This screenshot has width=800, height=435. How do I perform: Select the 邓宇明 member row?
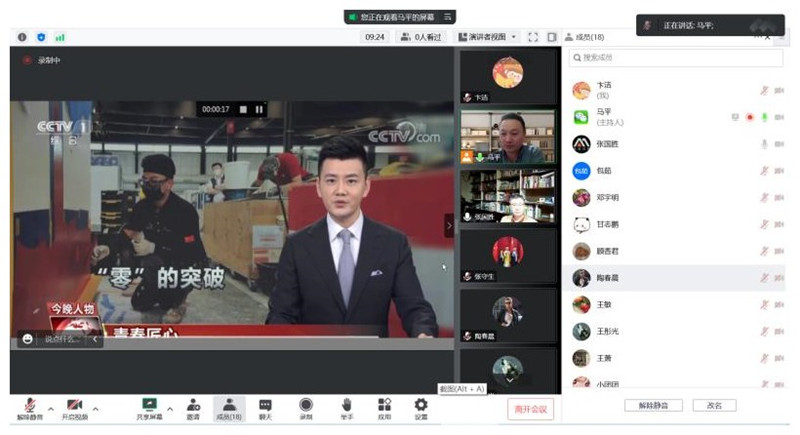tap(674, 197)
